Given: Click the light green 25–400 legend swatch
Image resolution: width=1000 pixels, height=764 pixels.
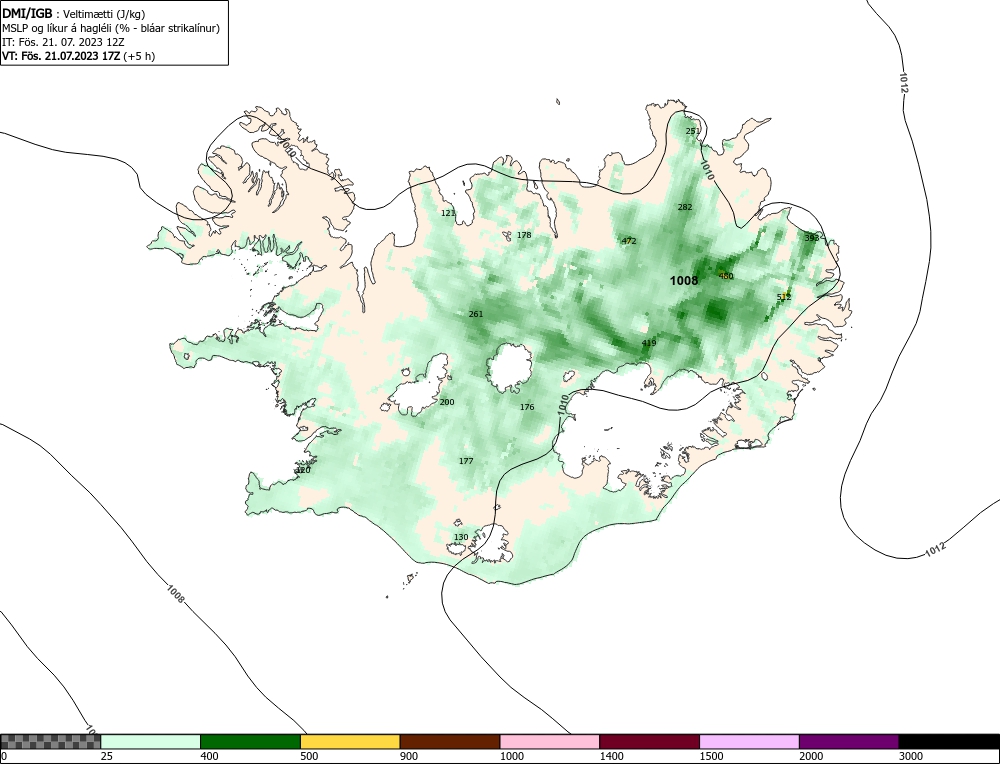Looking at the screenshot, I should (151, 742).
